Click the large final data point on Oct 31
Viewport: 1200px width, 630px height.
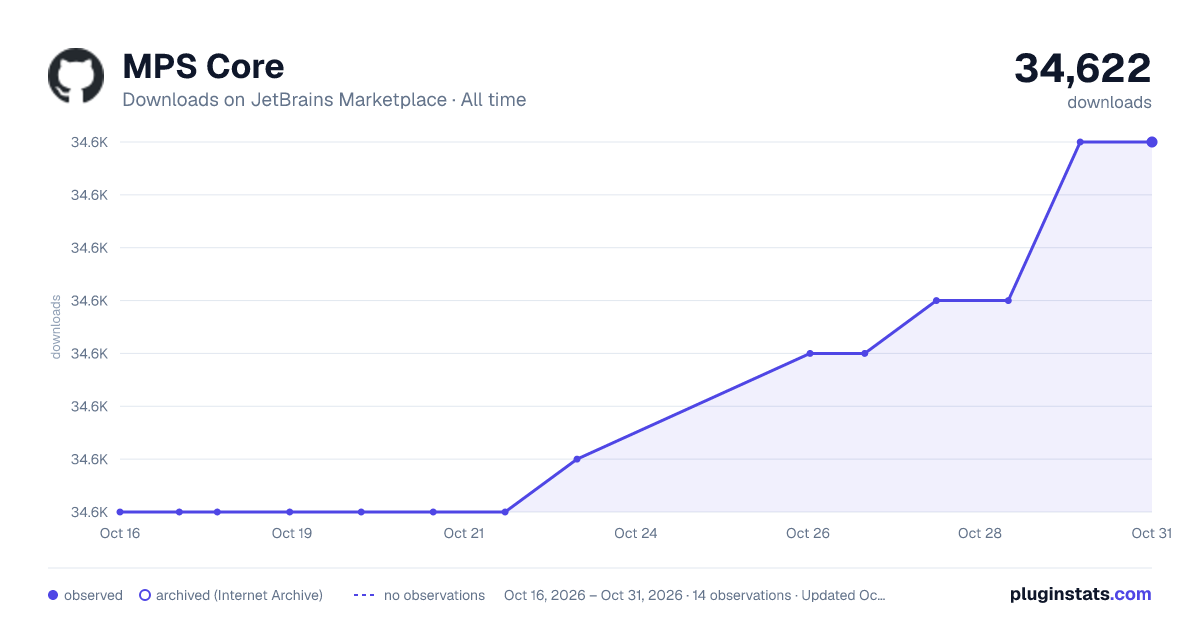coord(1152,142)
